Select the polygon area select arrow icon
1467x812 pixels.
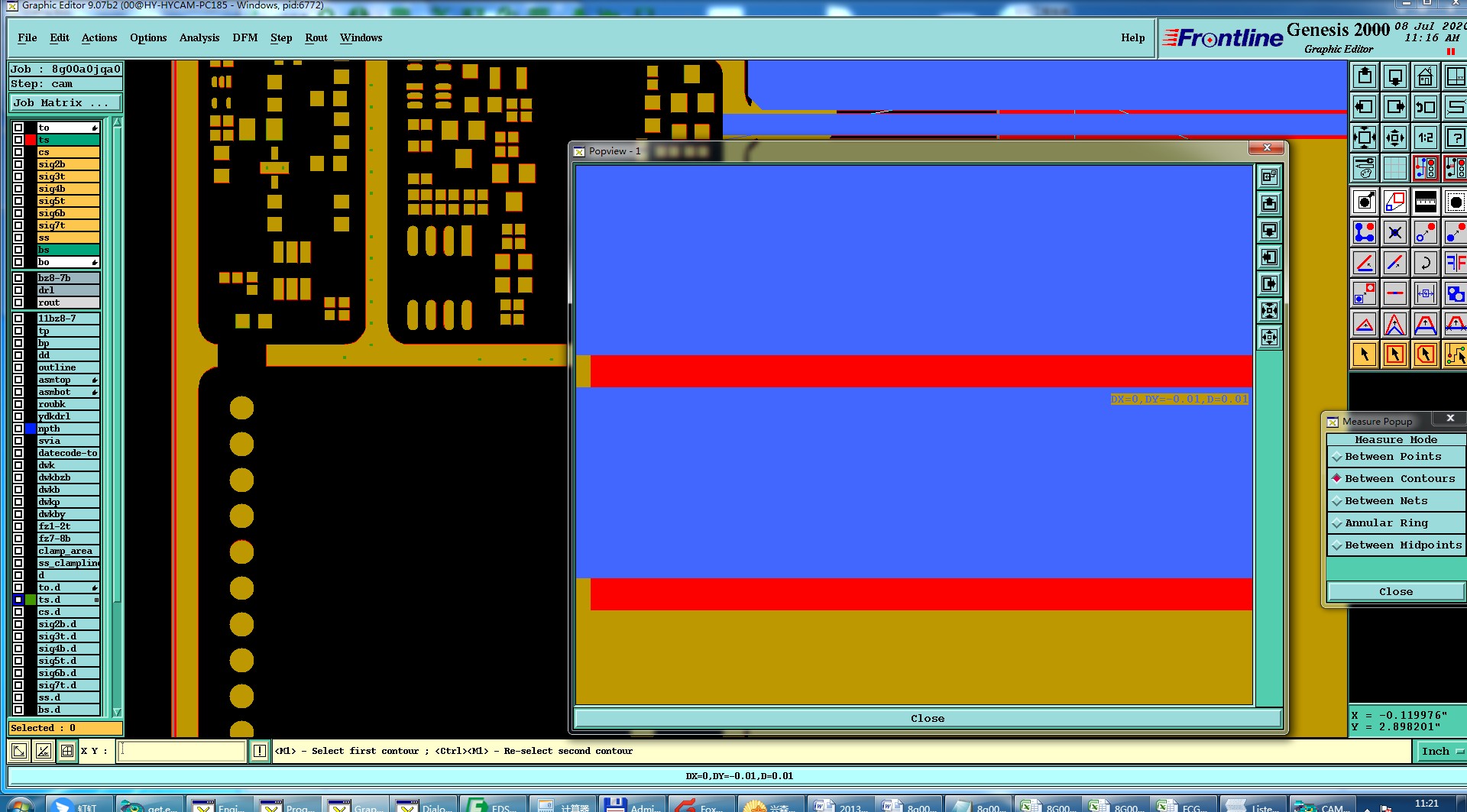point(1426,354)
